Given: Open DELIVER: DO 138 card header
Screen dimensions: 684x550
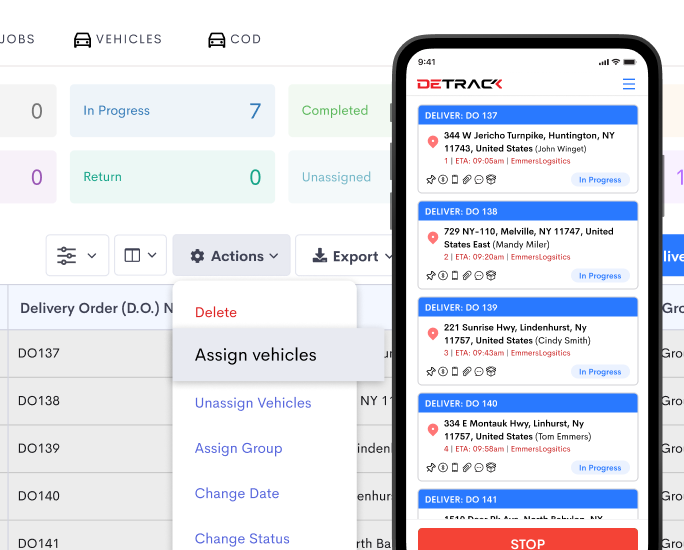Looking at the screenshot, I should coord(528,212).
